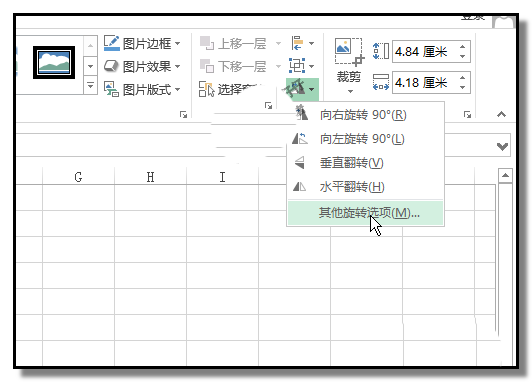Viewport: 532px width, 382px height.
Task: Open Send Backward dropdown arrow
Action: 279,66
